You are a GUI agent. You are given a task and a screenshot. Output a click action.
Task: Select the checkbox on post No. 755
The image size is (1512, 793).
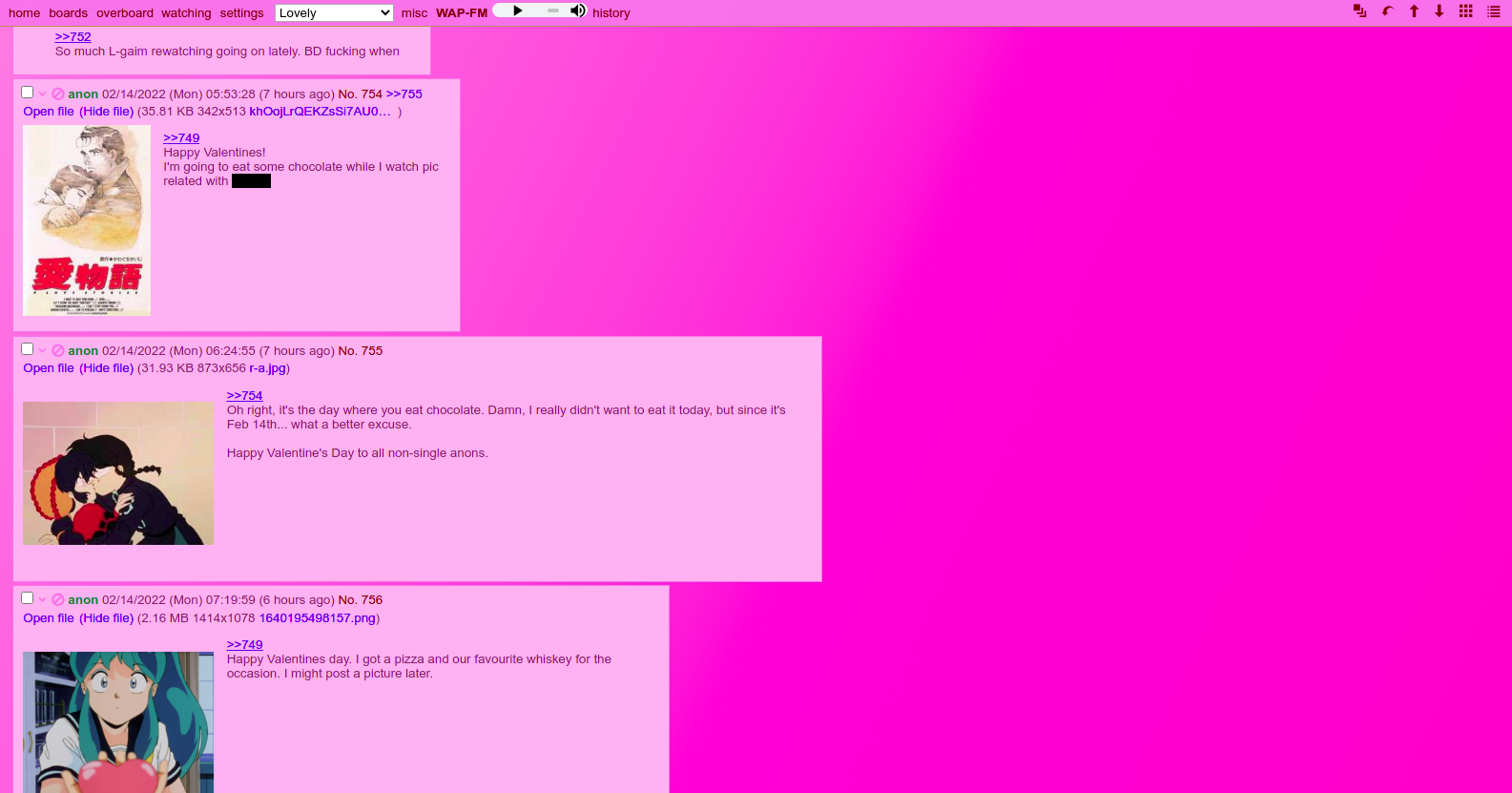pyautogui.click(x=28, y=349)
